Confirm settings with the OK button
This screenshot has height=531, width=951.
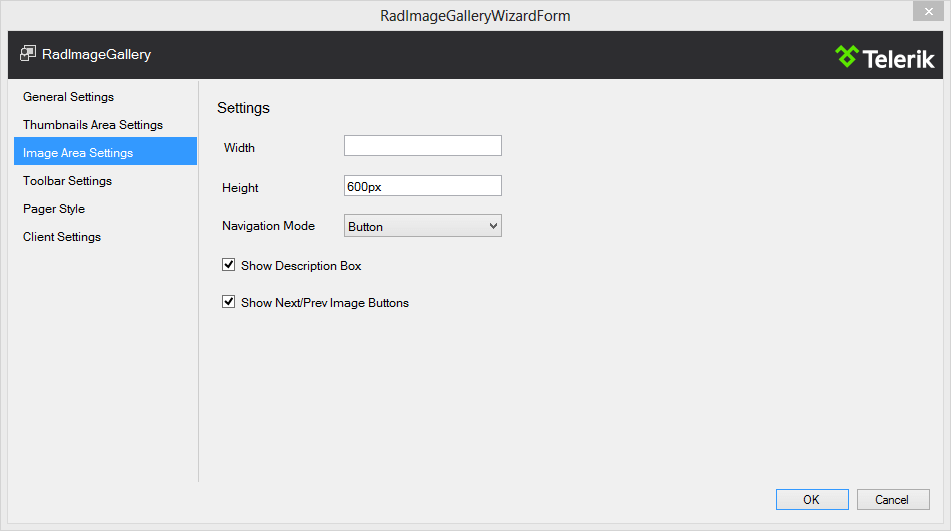coord(811,499)
